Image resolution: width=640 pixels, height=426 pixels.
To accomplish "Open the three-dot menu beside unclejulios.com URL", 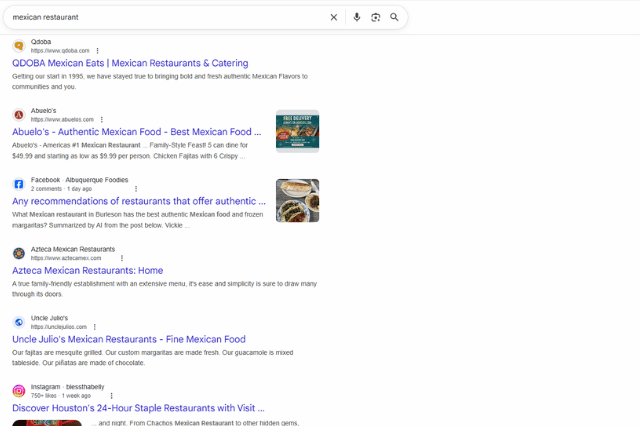I will click(x=95, y=327).
